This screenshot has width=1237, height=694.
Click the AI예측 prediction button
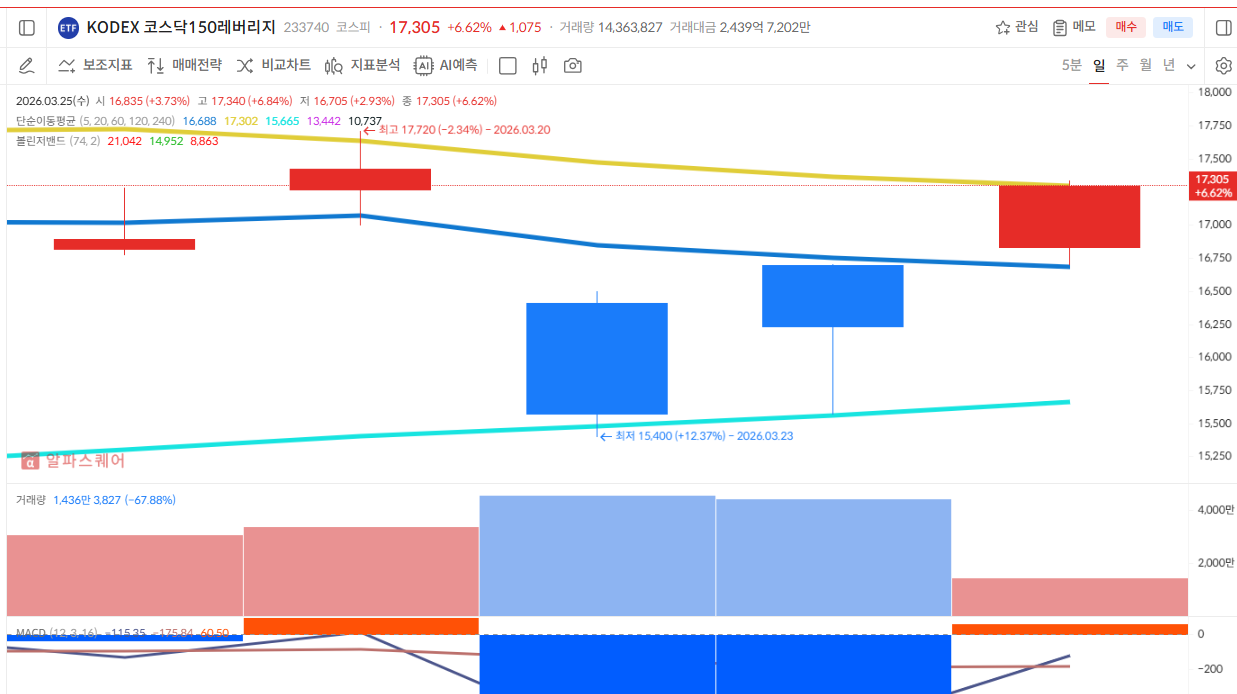tap(446, 66)
